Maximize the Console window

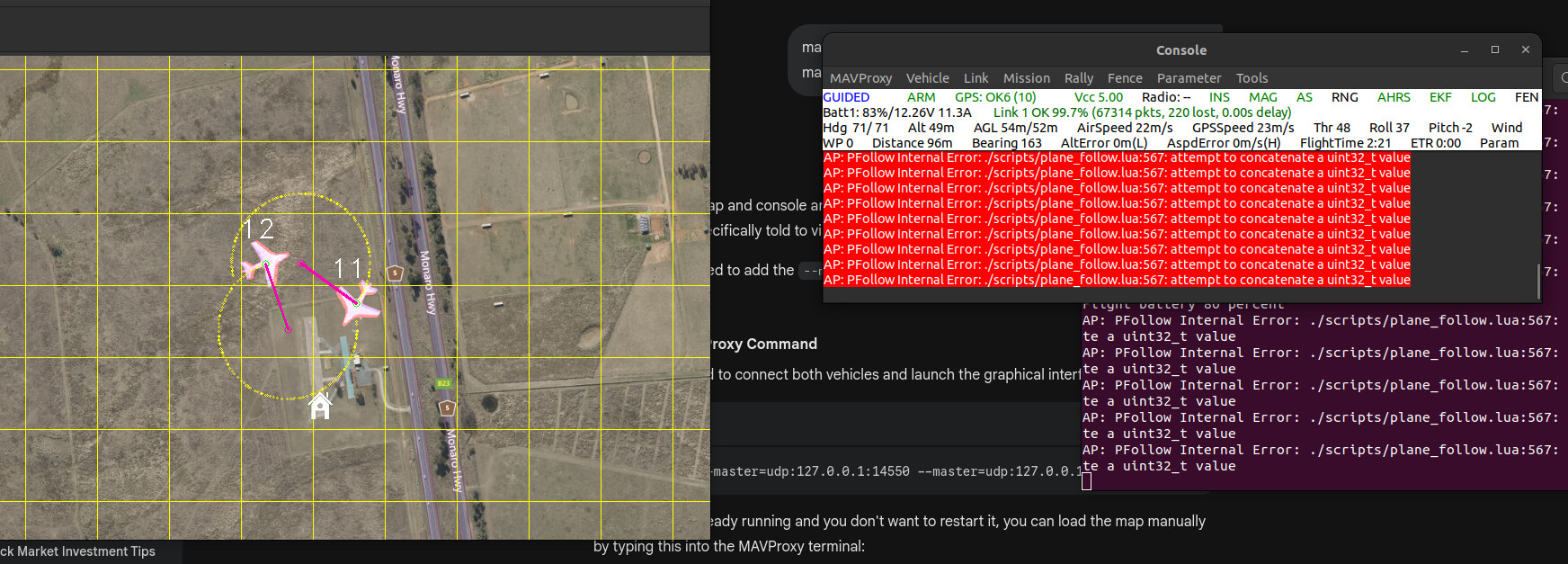tap(1495, 50)
